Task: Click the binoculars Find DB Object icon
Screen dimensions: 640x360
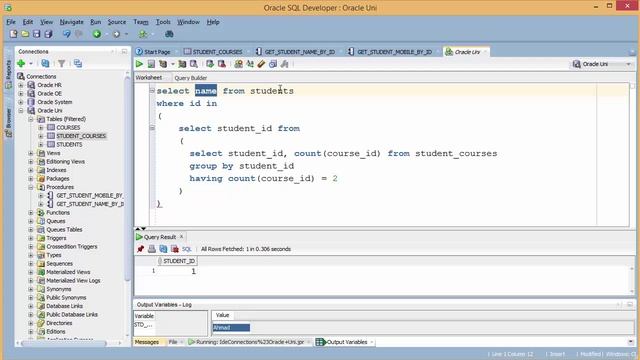Action: click(169, 34)
